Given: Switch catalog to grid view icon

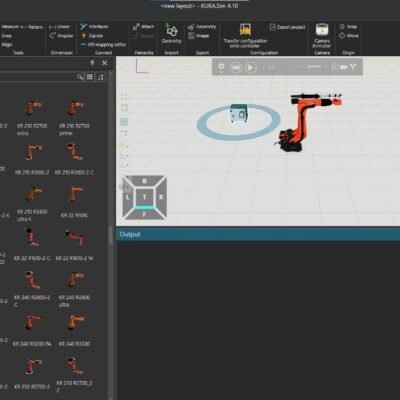Looking at the screenshot, I should click(x=90, y=77).
